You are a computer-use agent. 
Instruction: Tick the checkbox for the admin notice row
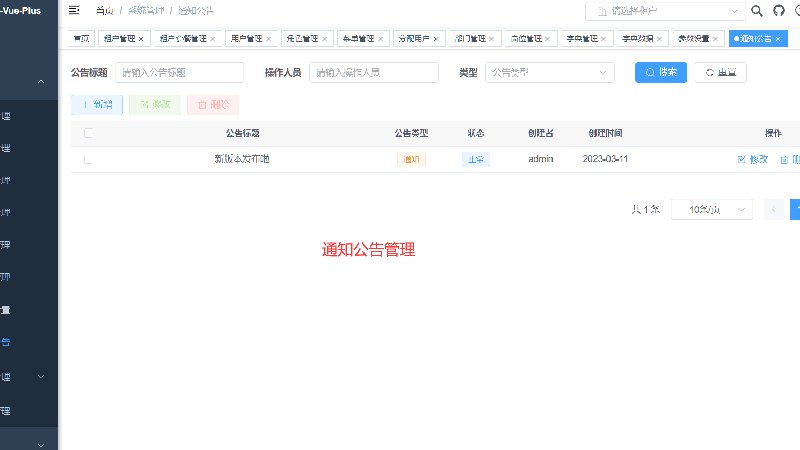88,159
